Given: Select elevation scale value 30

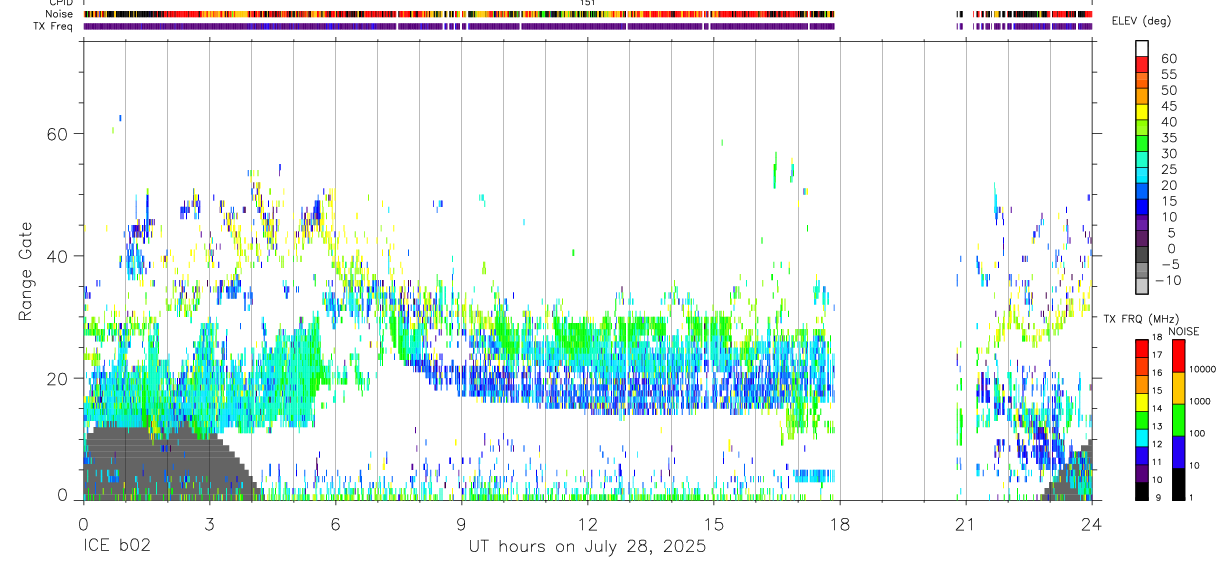Looking at the screenshot, I should (1167, 153).
